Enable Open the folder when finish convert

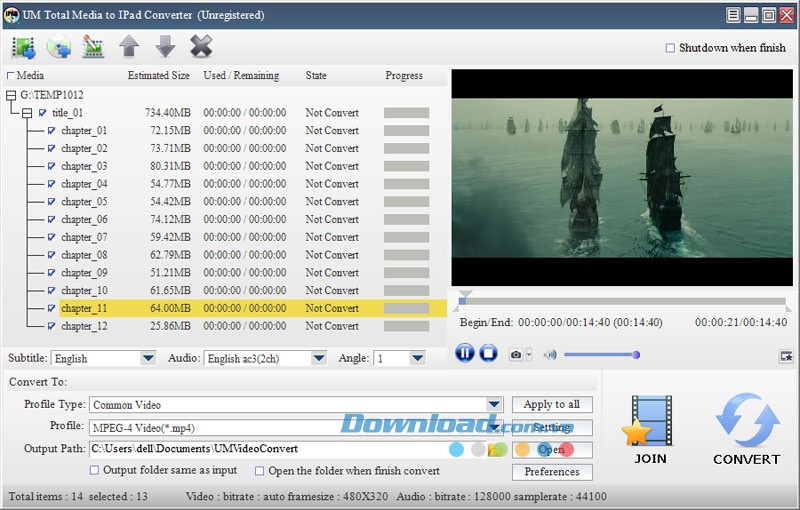click(x=260, y=471)
